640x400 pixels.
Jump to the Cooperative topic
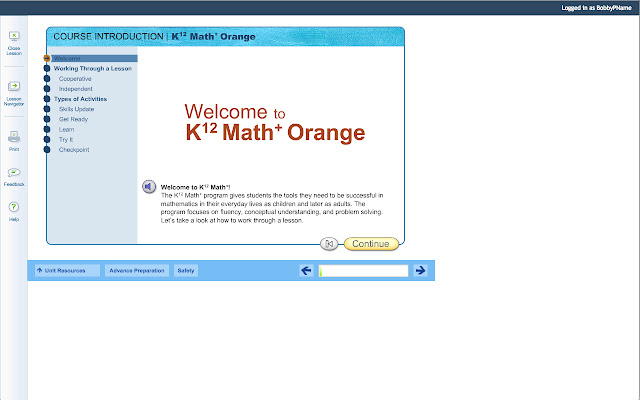(x=77, y=78)
